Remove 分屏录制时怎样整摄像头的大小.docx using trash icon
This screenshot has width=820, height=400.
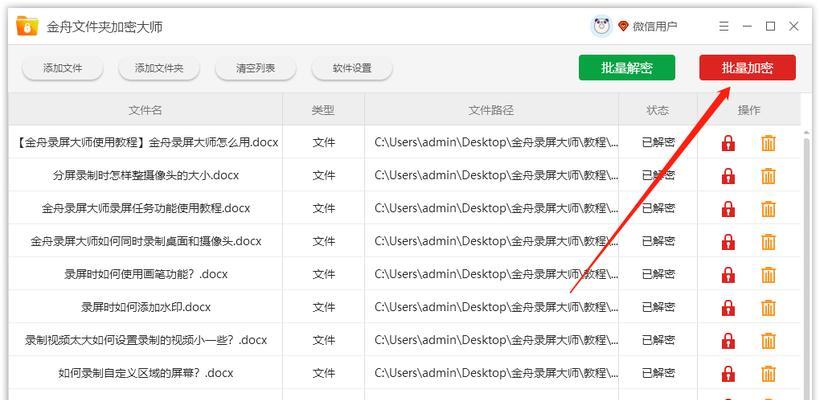(768, 176)
